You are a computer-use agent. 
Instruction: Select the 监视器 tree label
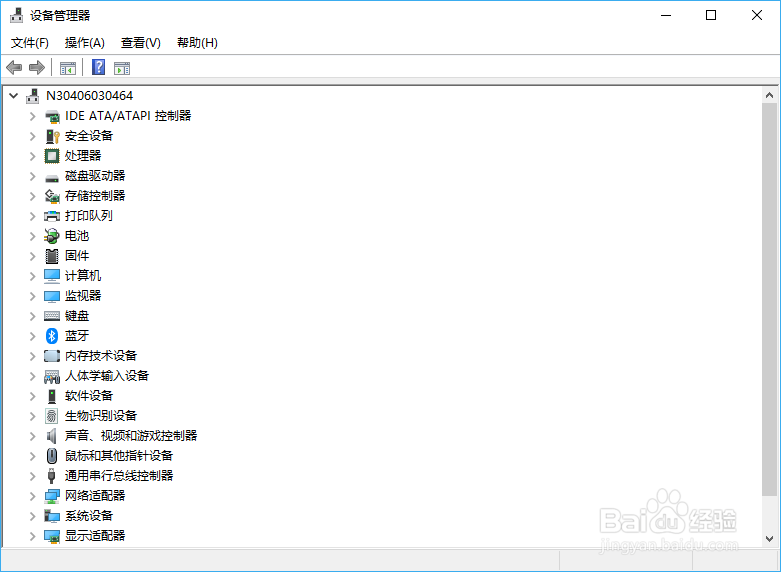[x=83, y=295]
